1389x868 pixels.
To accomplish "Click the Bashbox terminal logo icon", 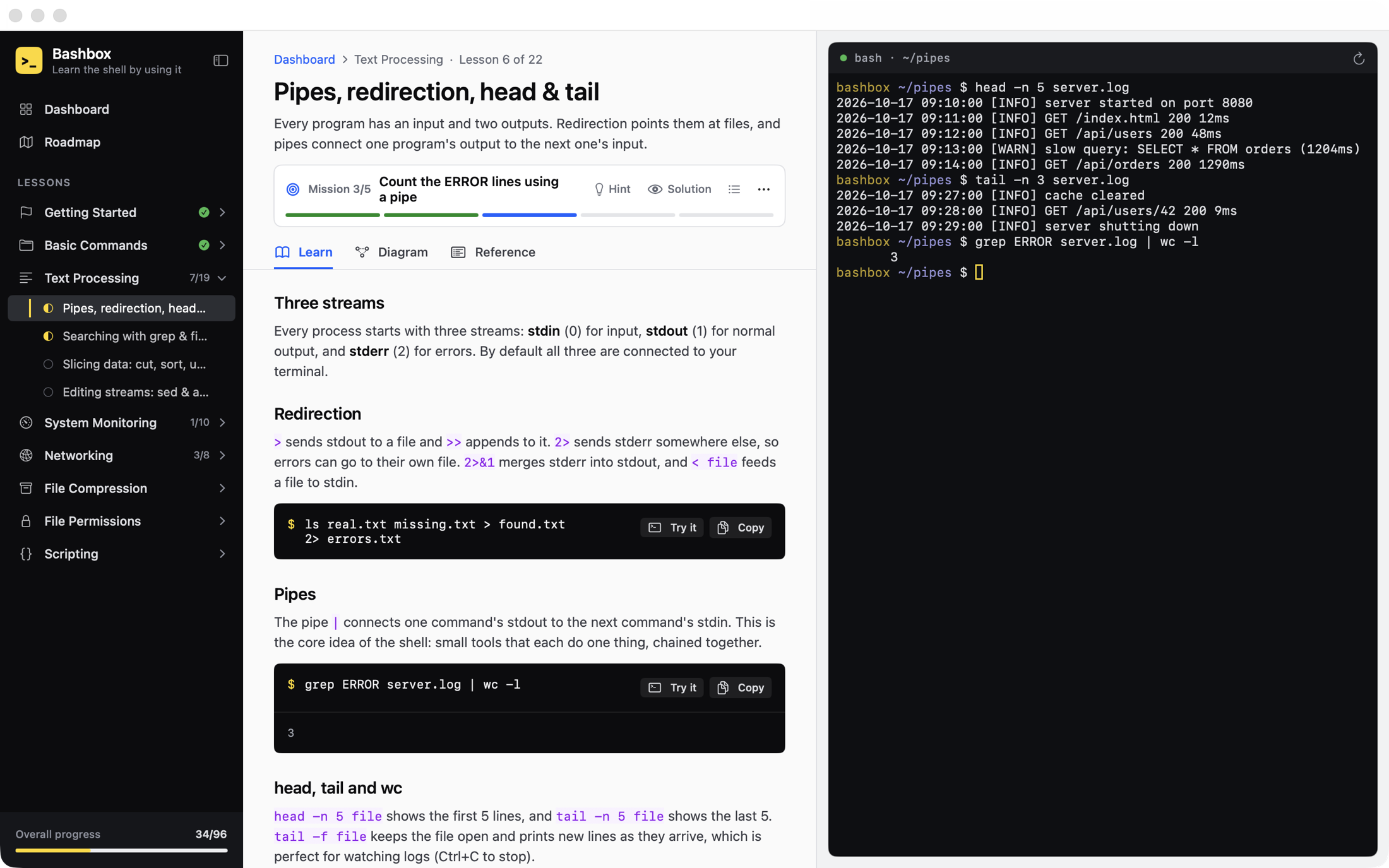I will pyautogui.click(x=28, y=61).
